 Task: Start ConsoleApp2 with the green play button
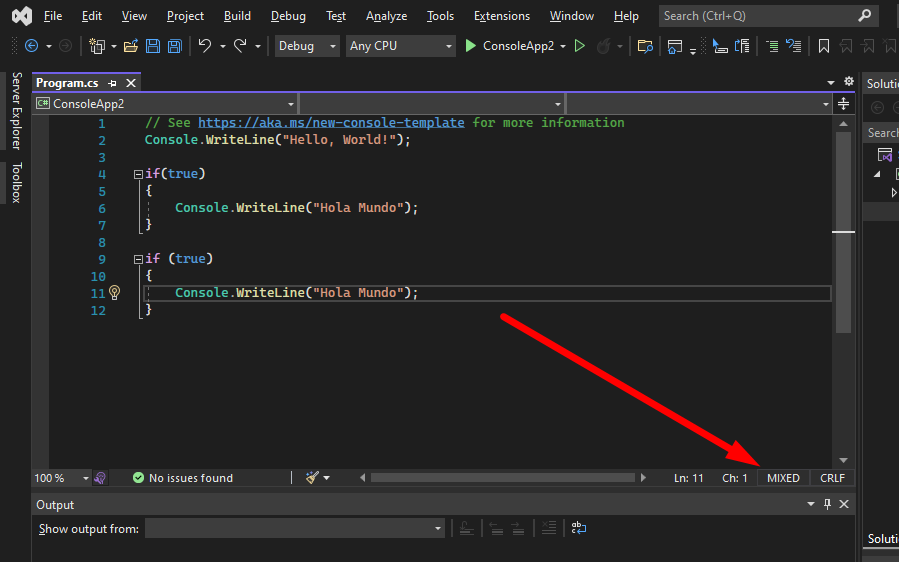click(470, 46)
